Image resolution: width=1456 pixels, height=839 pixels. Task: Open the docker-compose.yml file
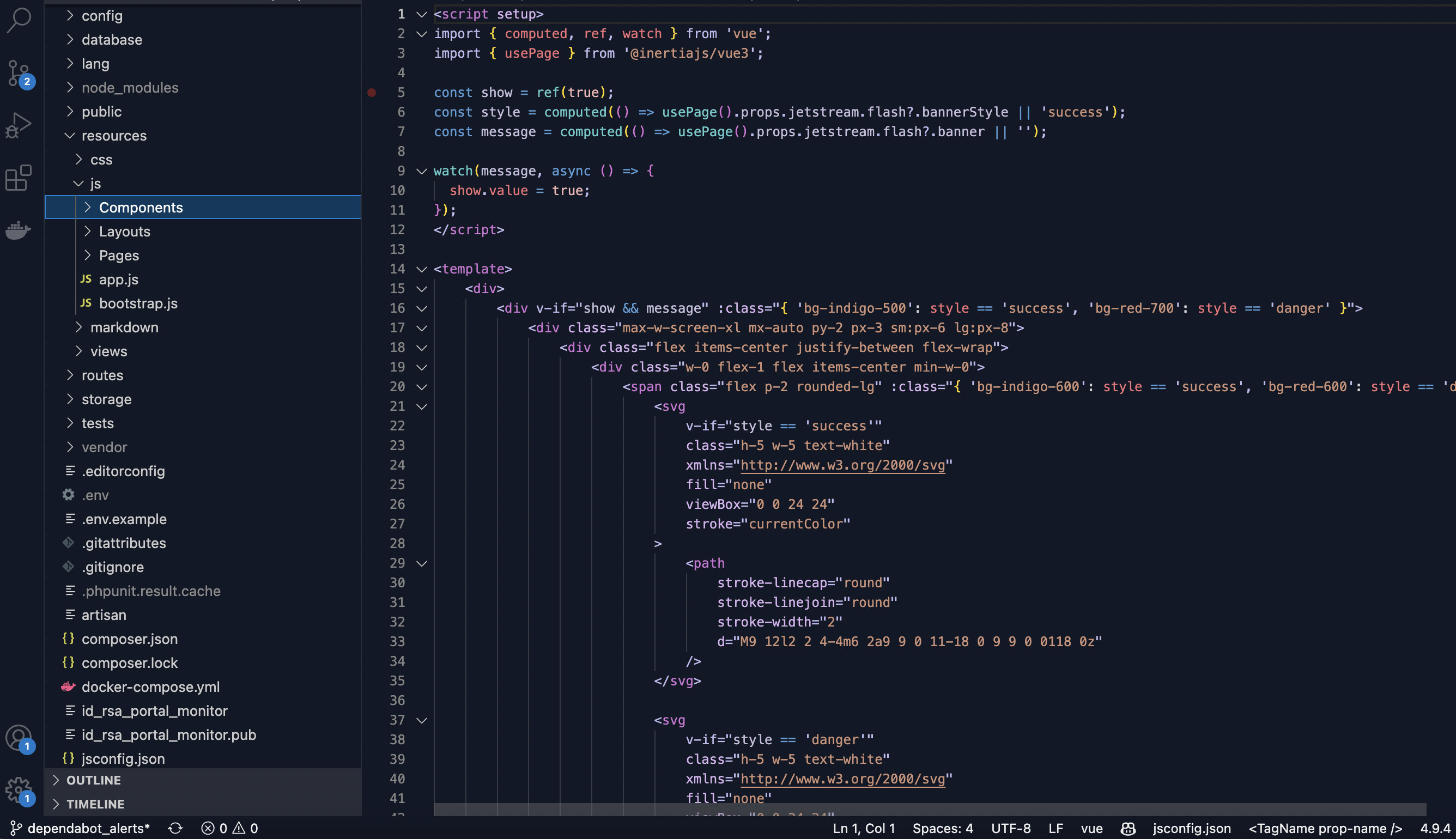(x=150, y=687)
